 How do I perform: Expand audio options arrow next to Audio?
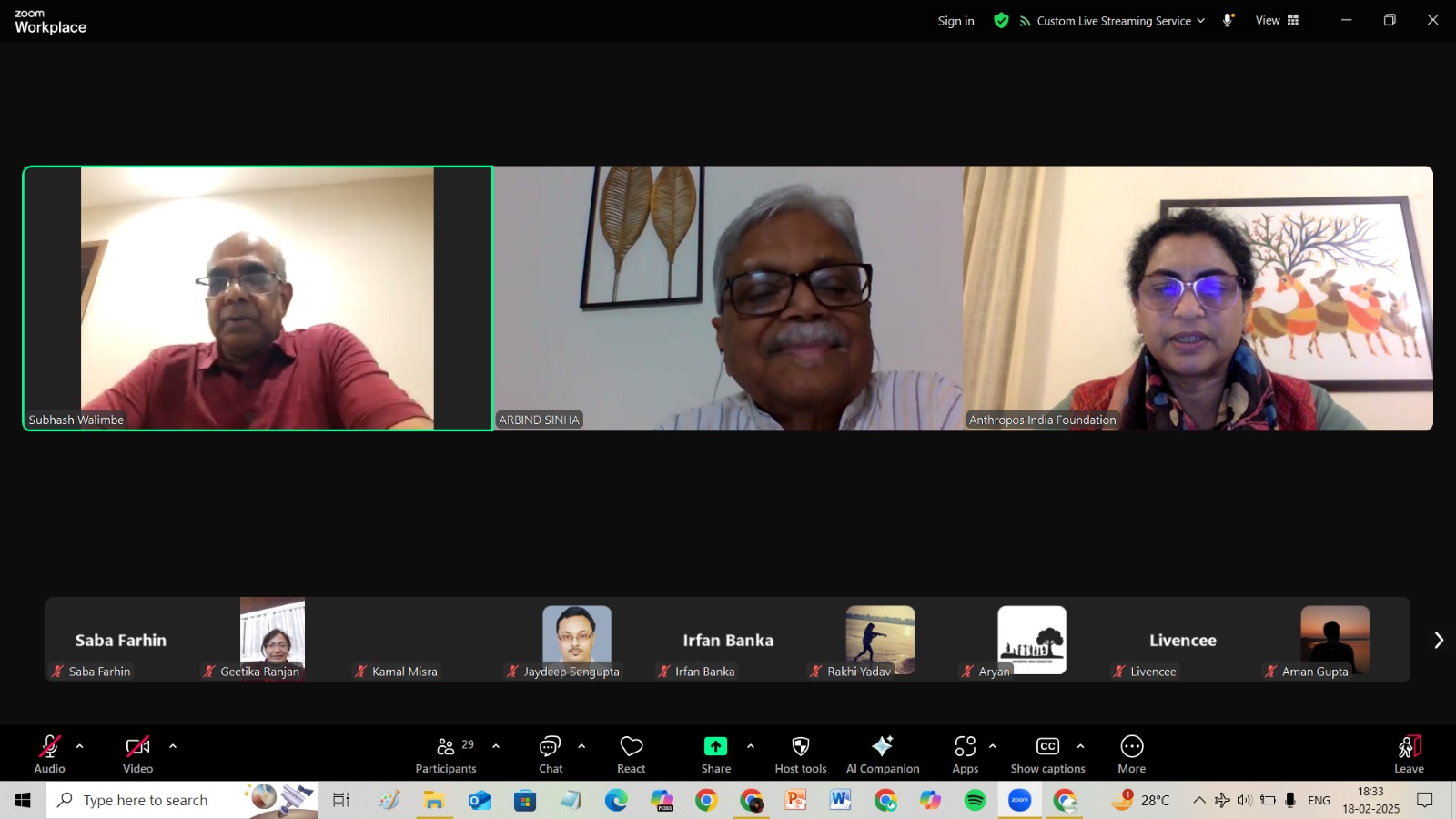(80, 746)
